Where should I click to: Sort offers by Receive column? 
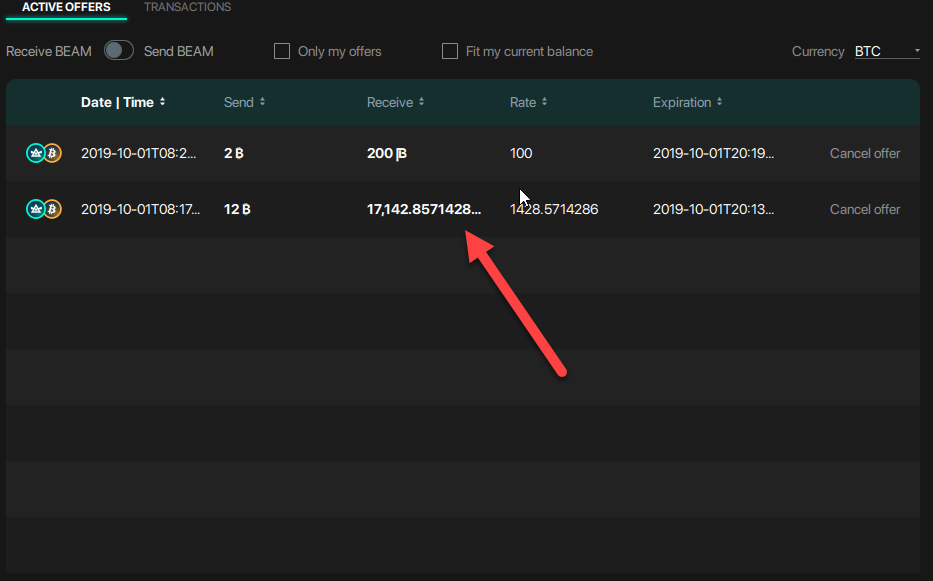coord(395,102)
